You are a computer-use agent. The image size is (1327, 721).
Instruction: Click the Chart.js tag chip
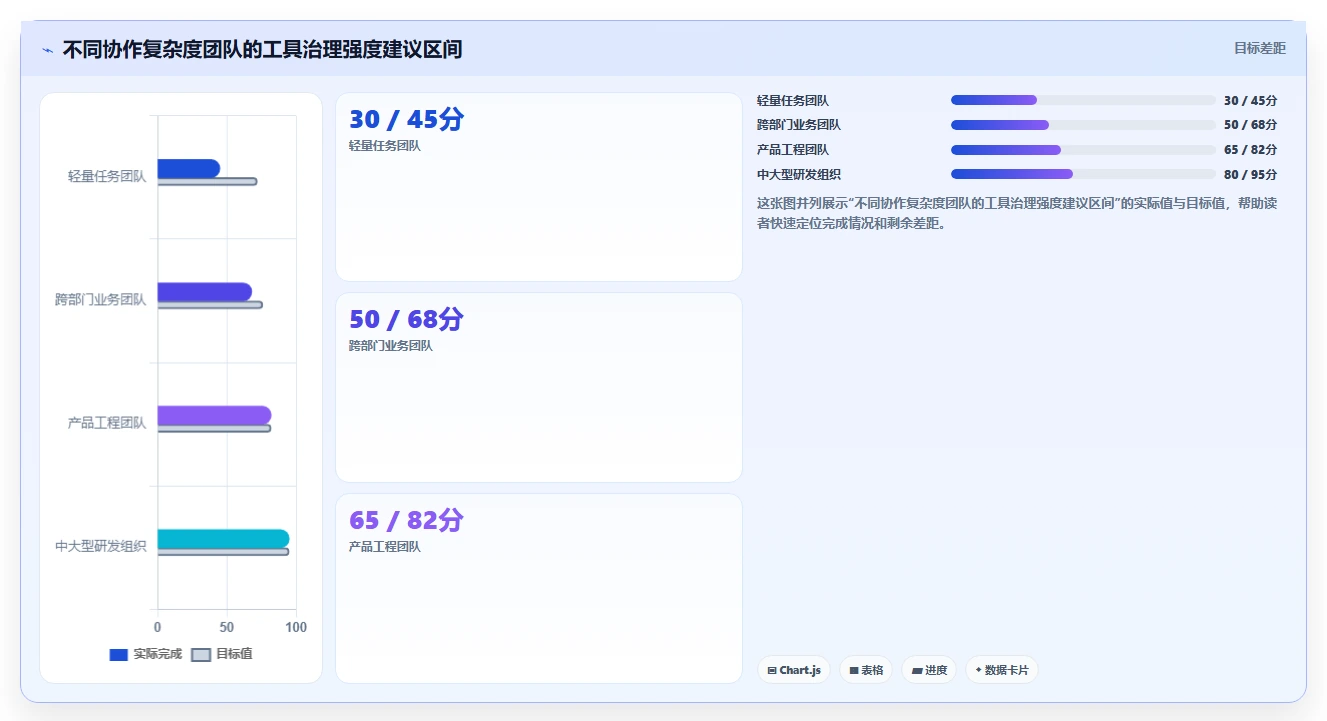(794, 670)
